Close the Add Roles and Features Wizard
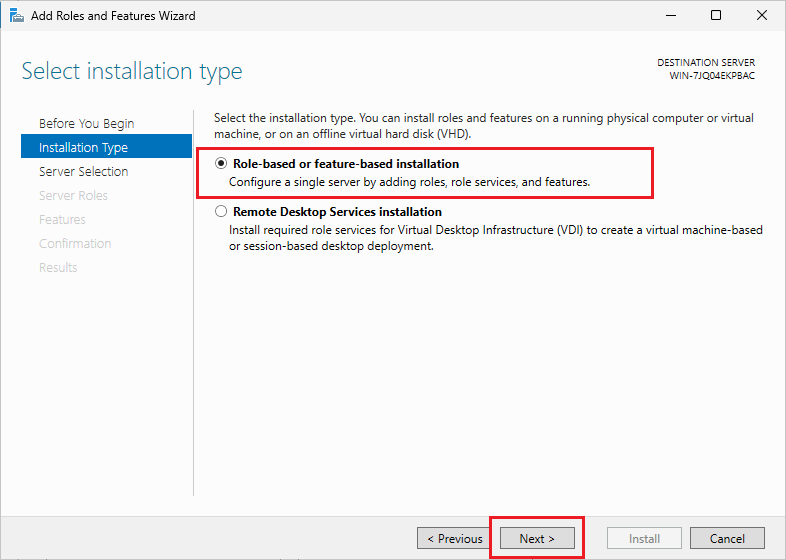The width and height of the screenshot is (786, 560). 762,15
